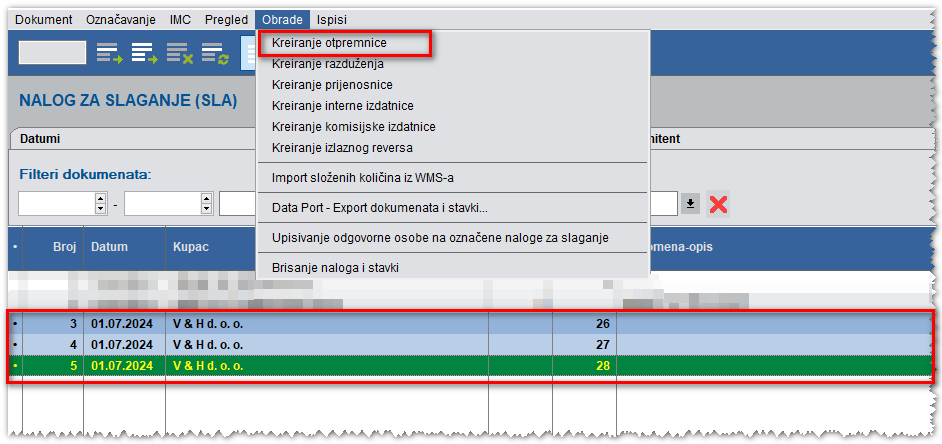This screenshot has width=942, height=444.
Task: Select Kreiranje otpremnice from Obrade menu
Action: 329,44
